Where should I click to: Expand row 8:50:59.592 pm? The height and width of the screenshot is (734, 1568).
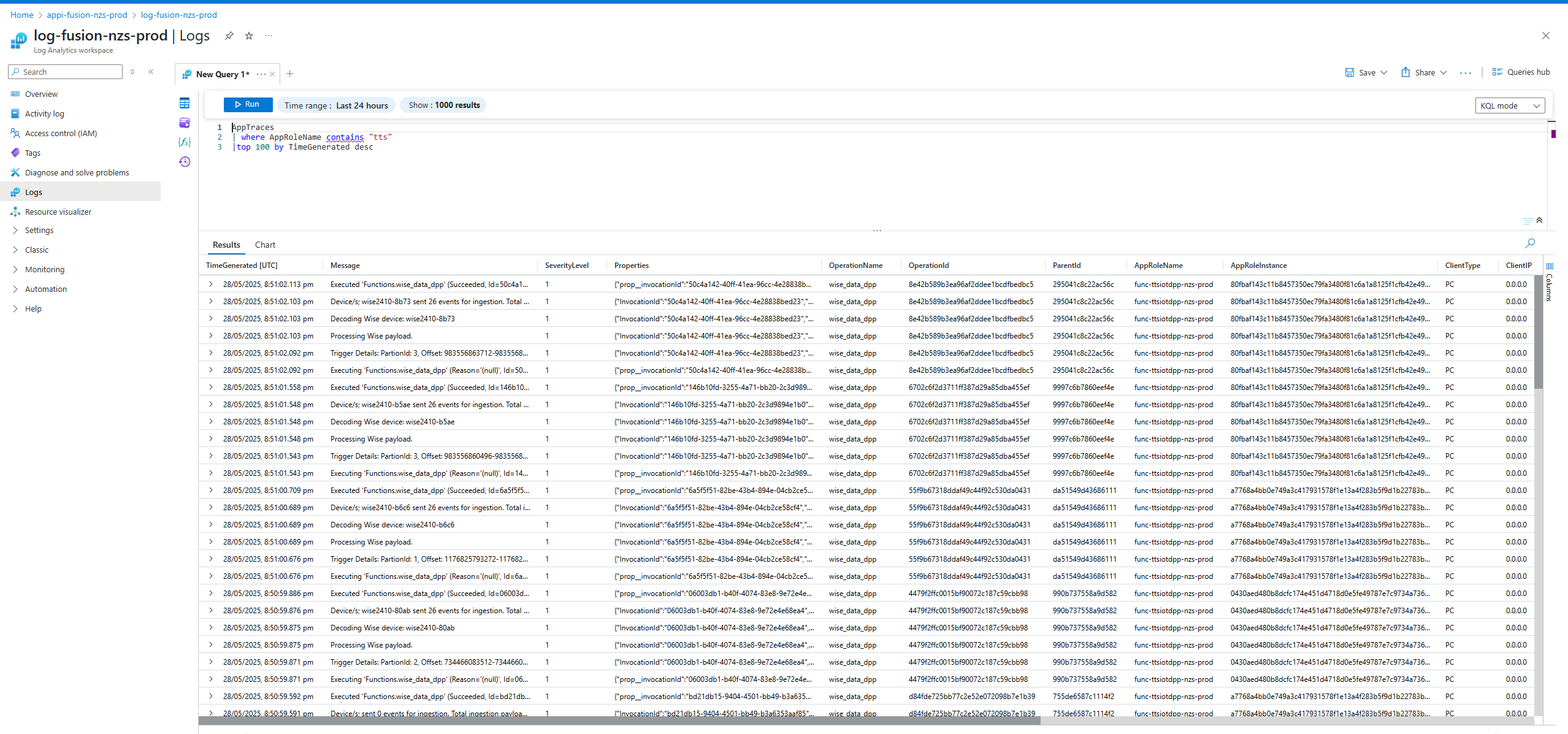[x=211, y=697]
